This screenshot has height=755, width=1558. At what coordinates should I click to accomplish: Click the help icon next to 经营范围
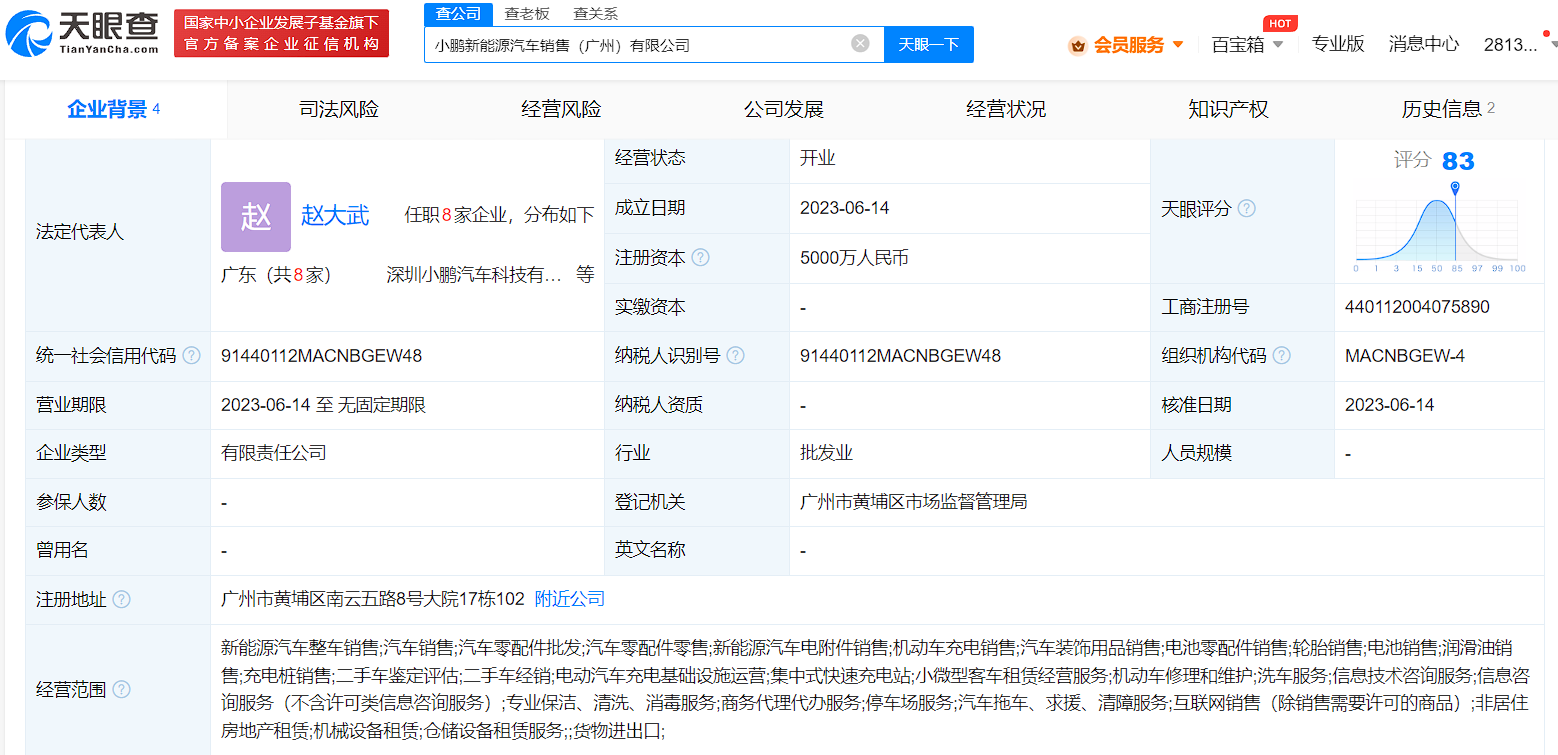pos(120,690)
